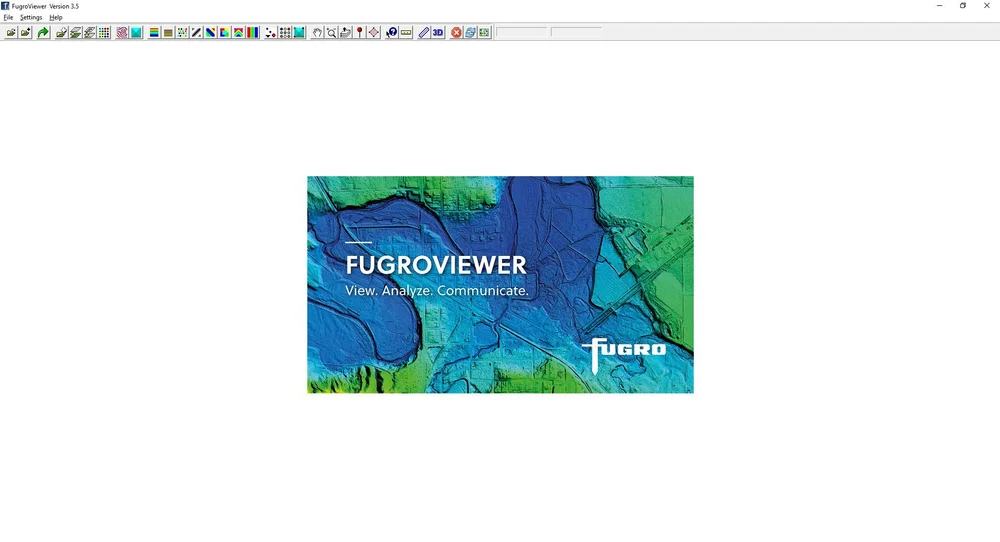Restore down the FugroViewer window

(963, 6)
